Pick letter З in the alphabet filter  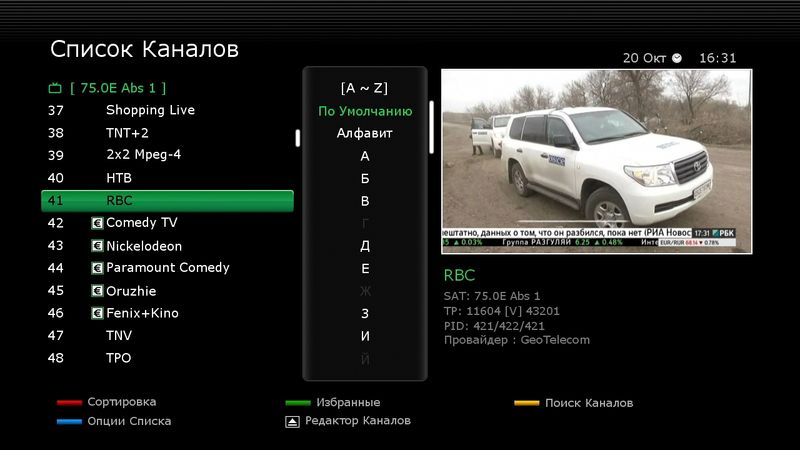coord(365,314)
